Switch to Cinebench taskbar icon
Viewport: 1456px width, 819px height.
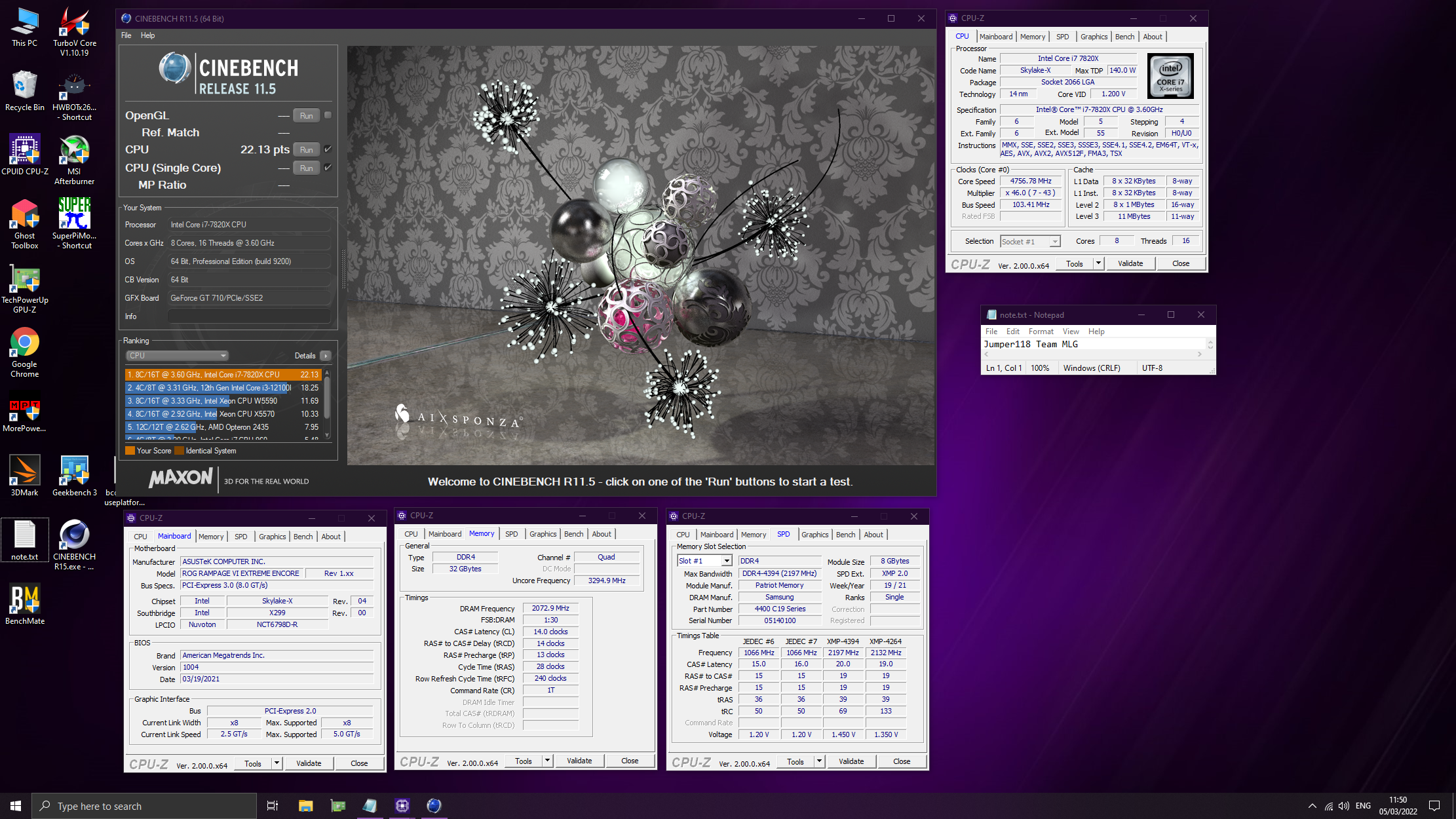pyautogui.click(x=434, y=806)
